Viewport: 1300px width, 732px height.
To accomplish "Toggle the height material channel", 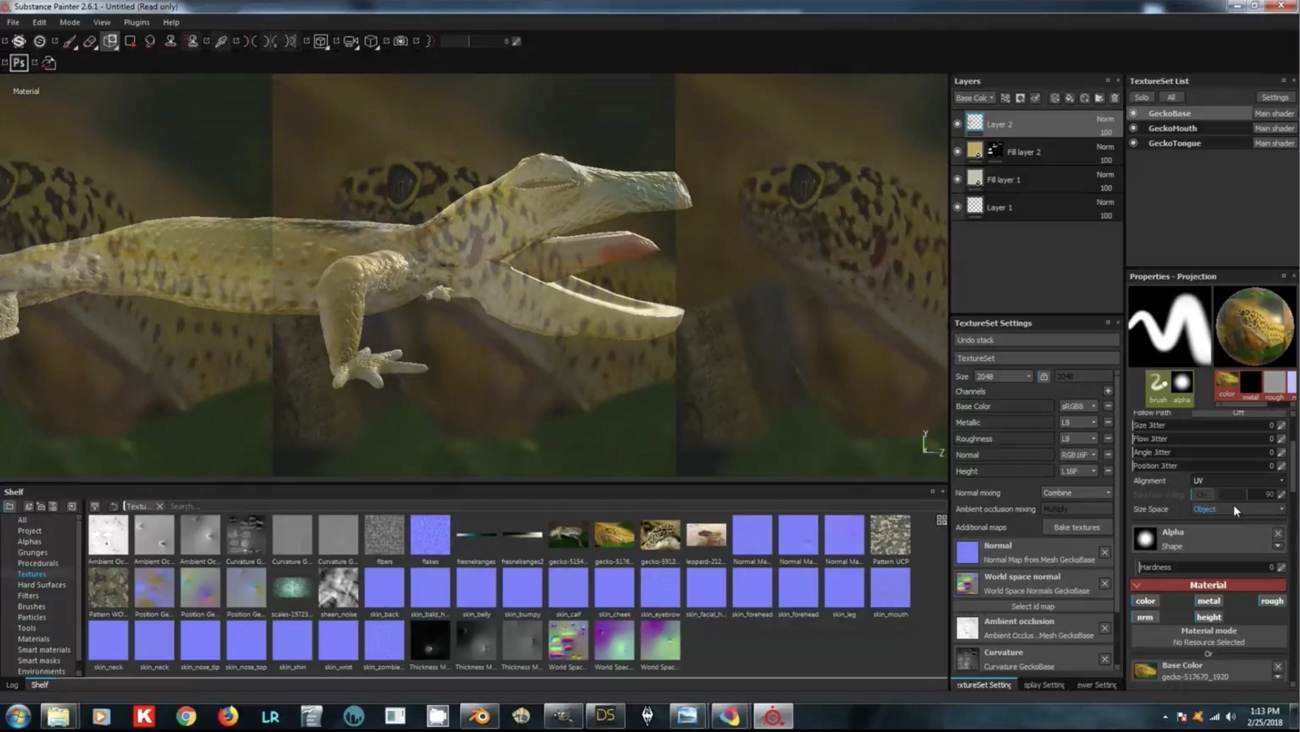I will [x=1209, y=617].
